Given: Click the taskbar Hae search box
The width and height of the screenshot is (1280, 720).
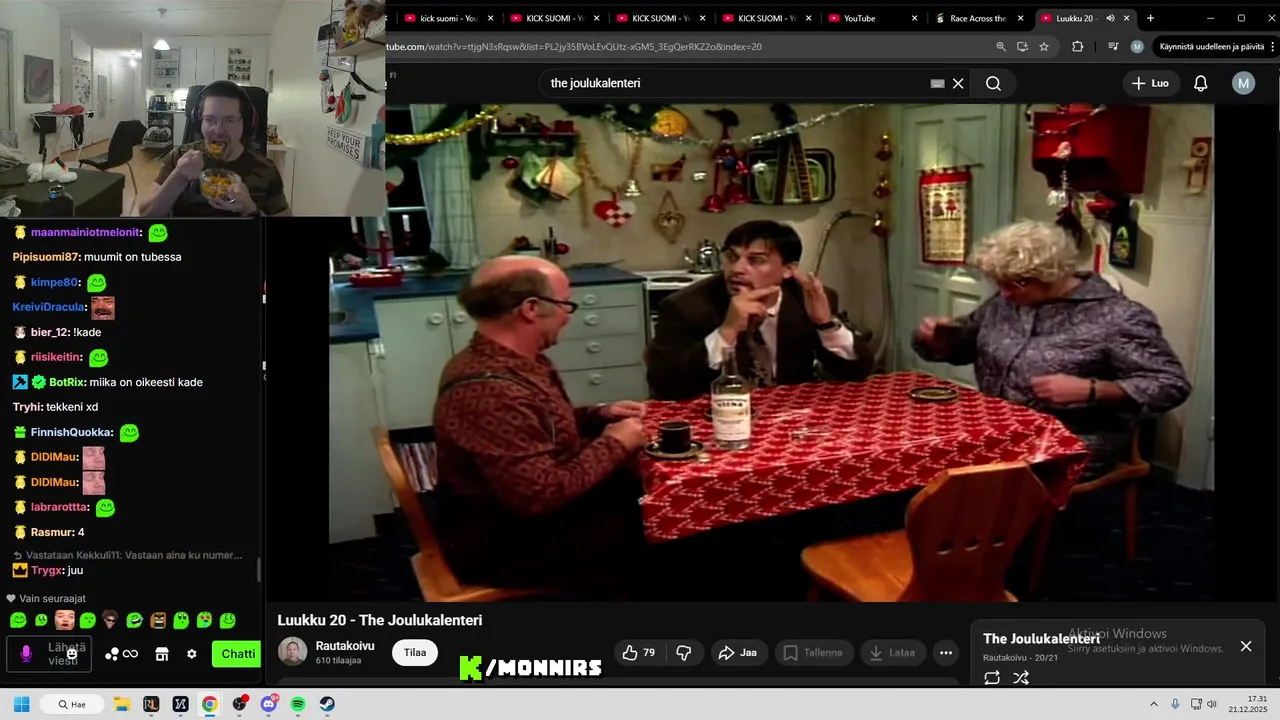Looking at the screenshot, I should [70, 704].
